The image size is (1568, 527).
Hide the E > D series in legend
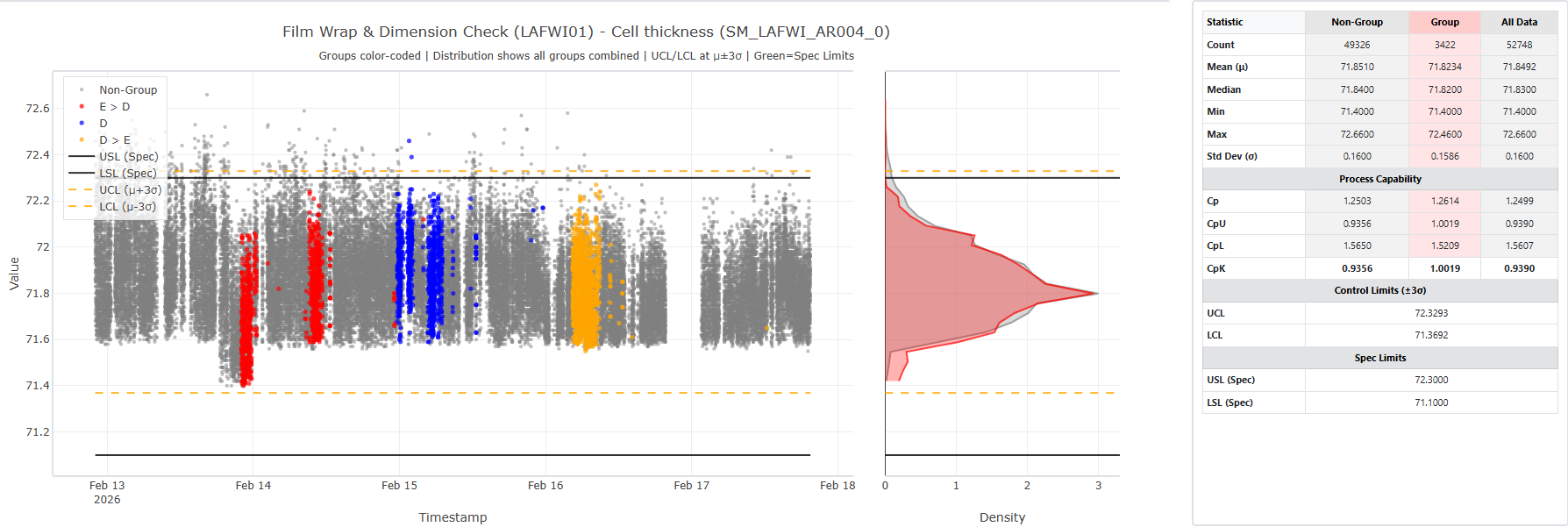114,106
